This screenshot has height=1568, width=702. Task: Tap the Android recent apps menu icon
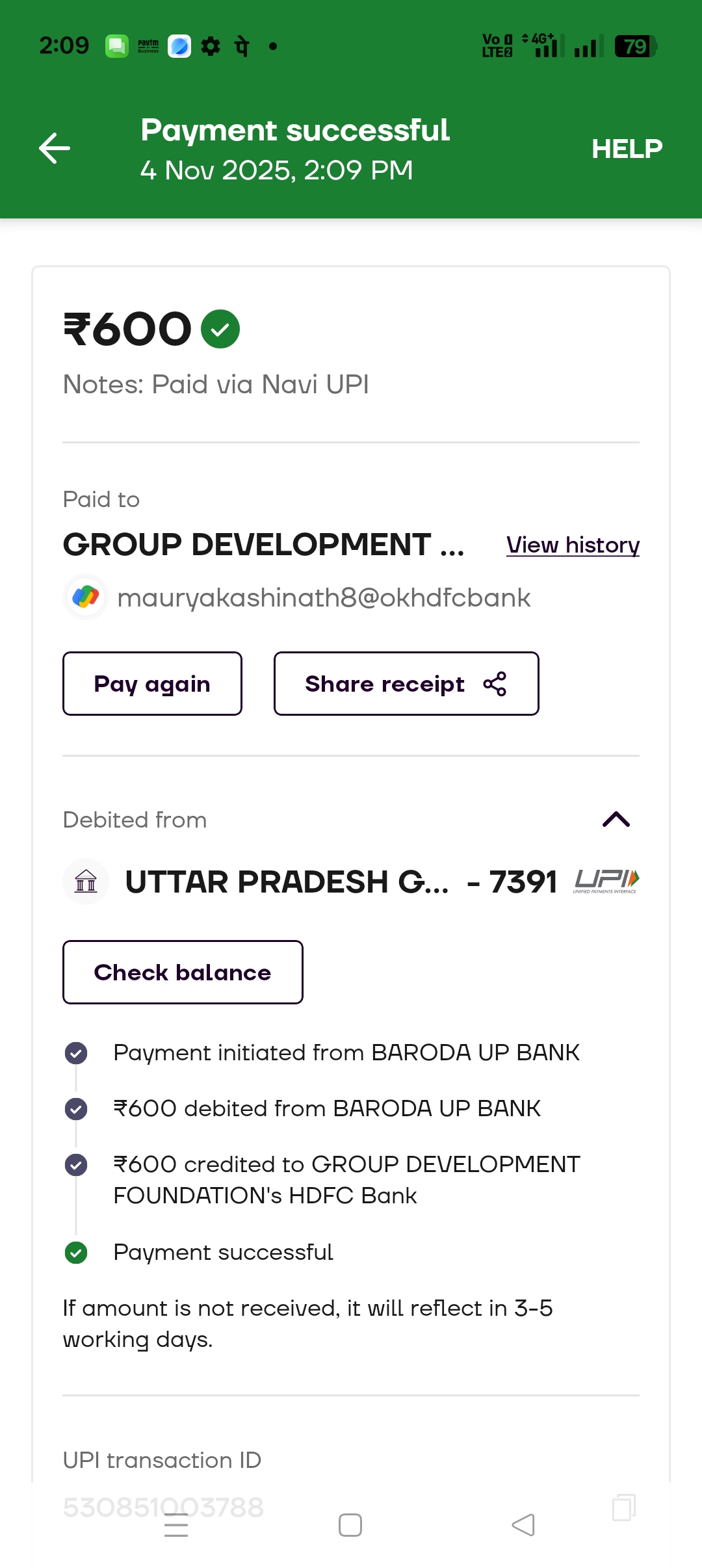tap(176, 1525)
